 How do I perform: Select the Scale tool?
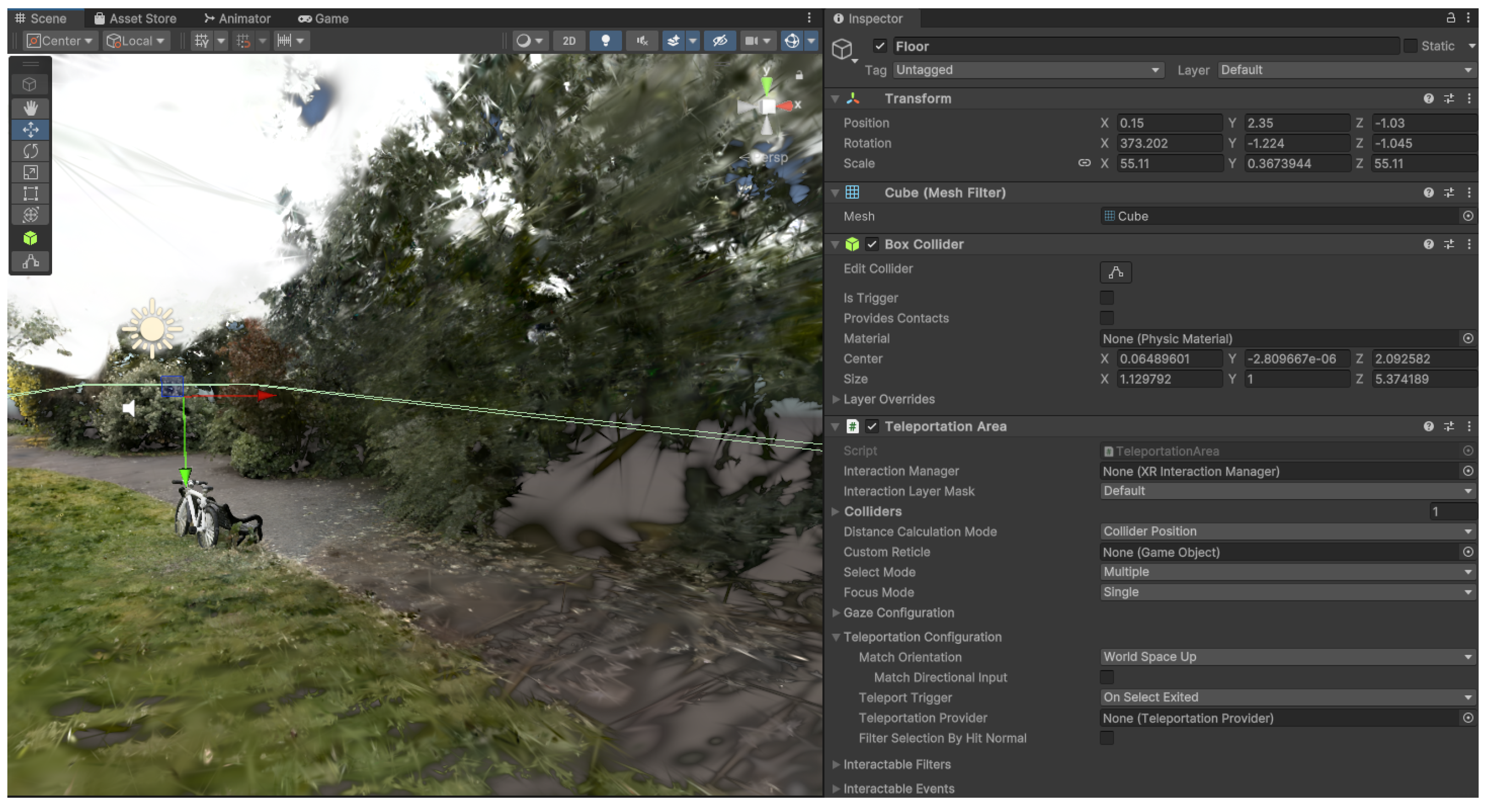point(30,172)
